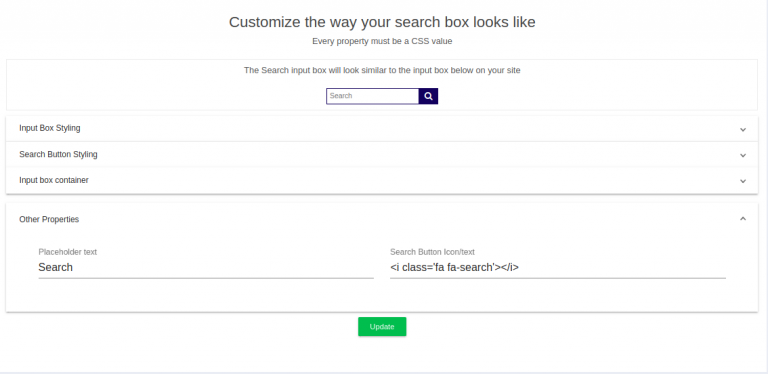Viewport: 768px width, 374px height.
Task: Edit the Placeholder text field
Action: [206, 267]
